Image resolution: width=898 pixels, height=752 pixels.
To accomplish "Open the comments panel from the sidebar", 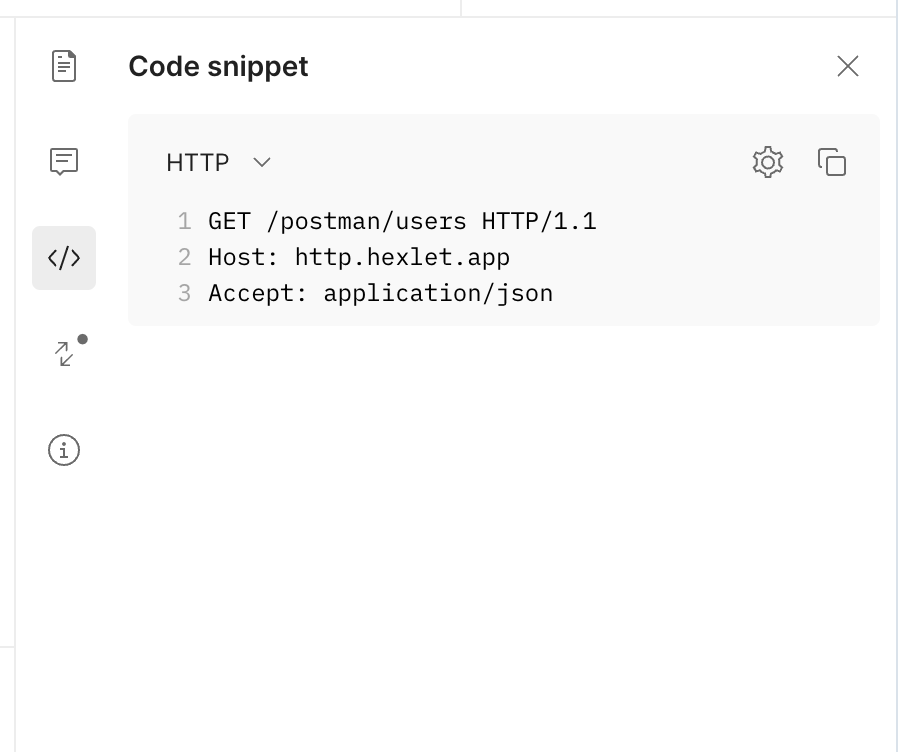I will click(x=64, y=161).
